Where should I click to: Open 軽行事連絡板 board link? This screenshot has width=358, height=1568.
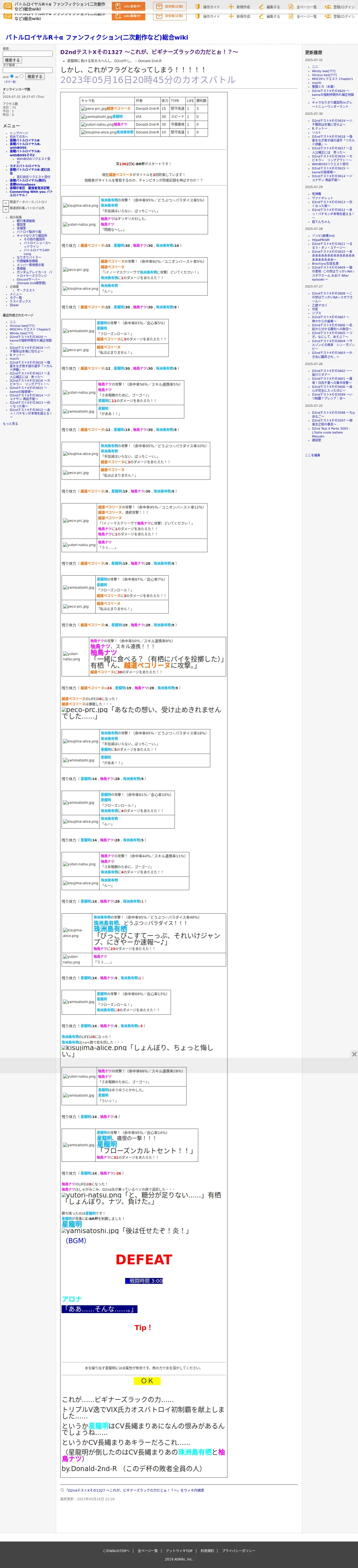click(26, 221)
